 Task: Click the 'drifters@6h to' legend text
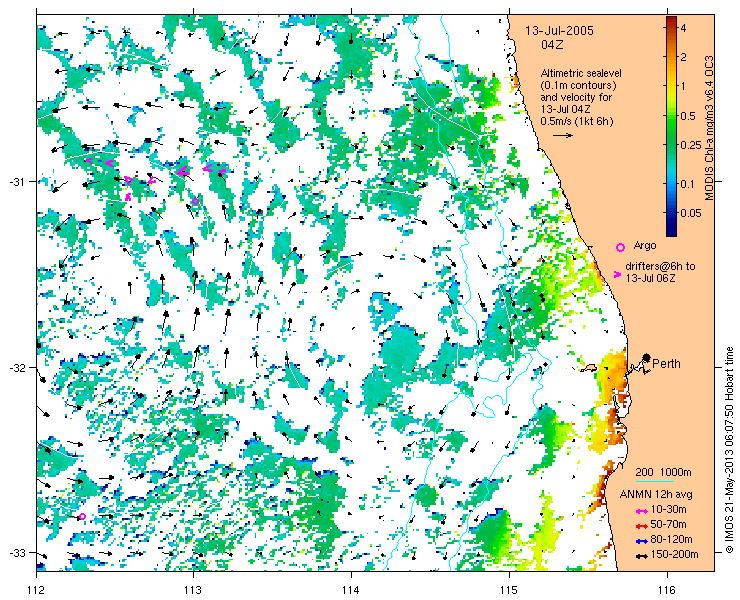tap(660, 267)
